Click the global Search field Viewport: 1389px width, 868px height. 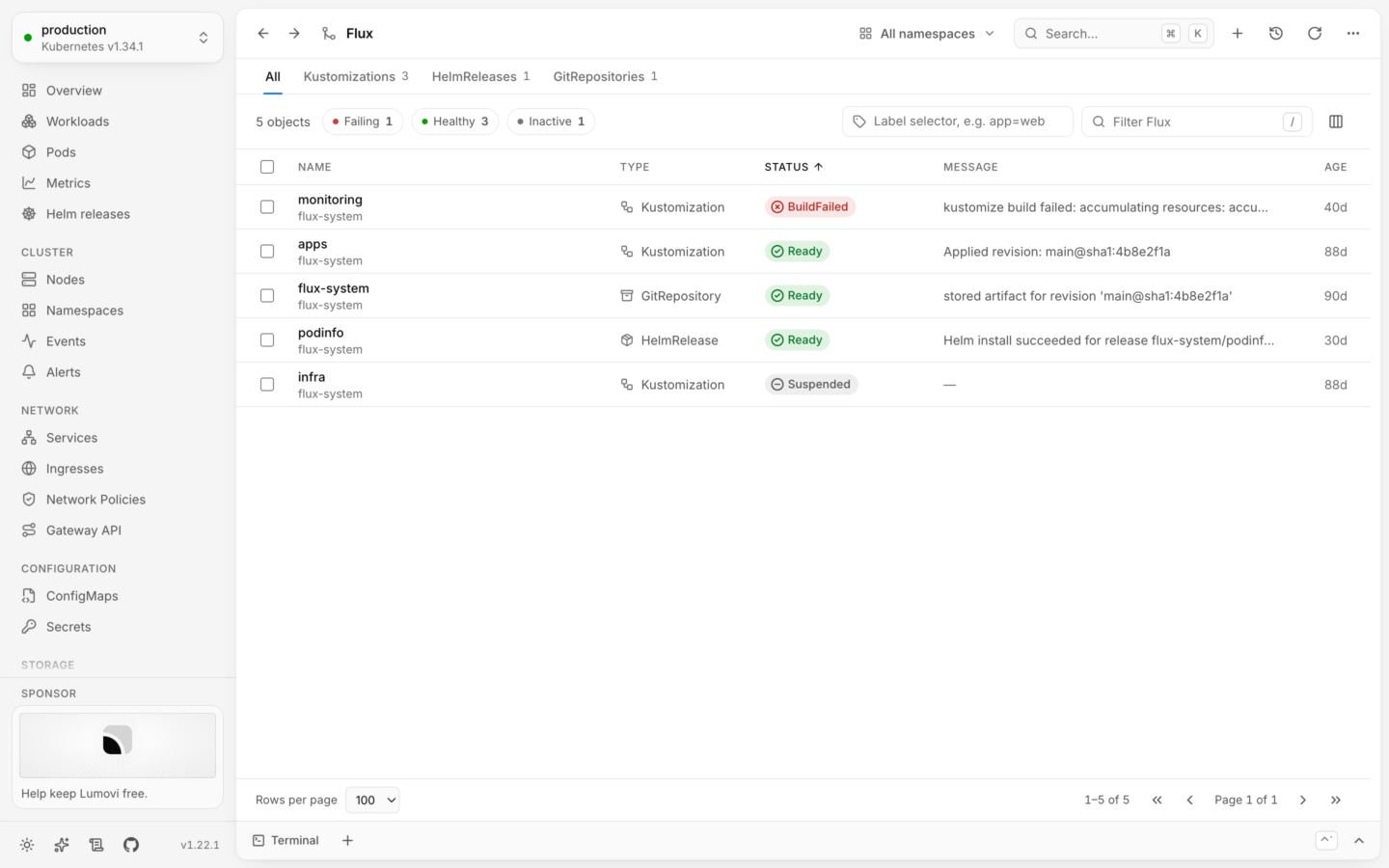point(1114,34)
